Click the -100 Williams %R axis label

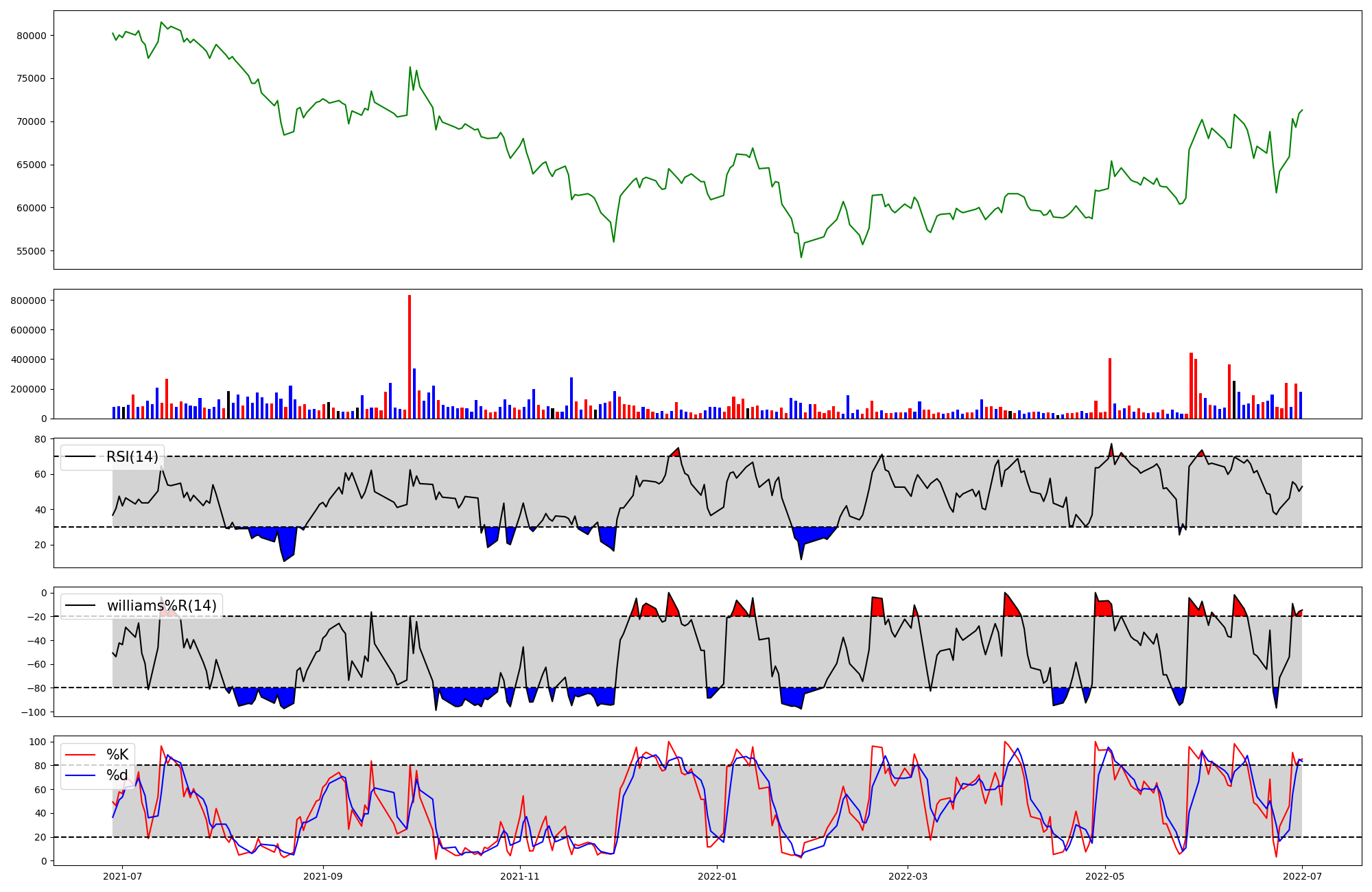coord(34,712)
